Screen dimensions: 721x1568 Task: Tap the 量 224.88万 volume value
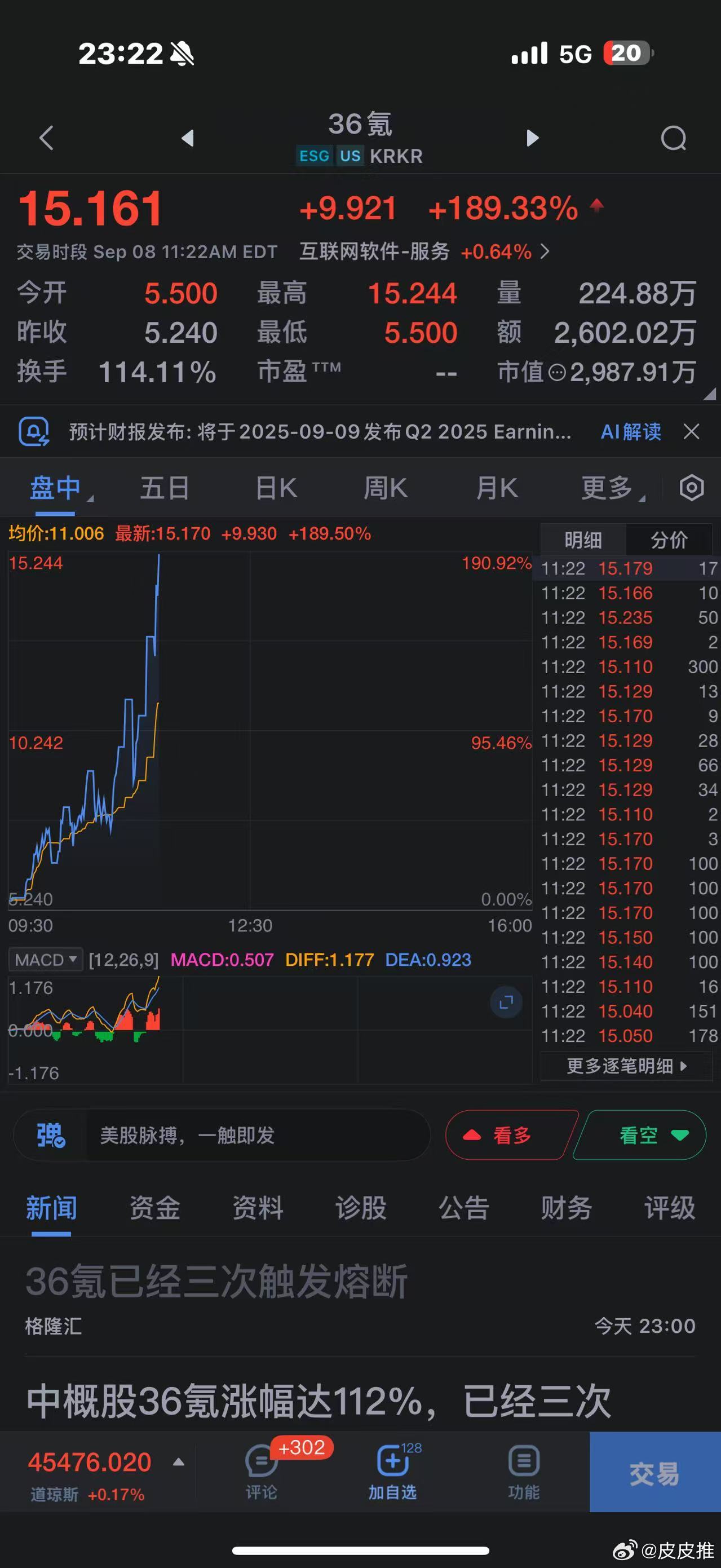tap(637, 293)
